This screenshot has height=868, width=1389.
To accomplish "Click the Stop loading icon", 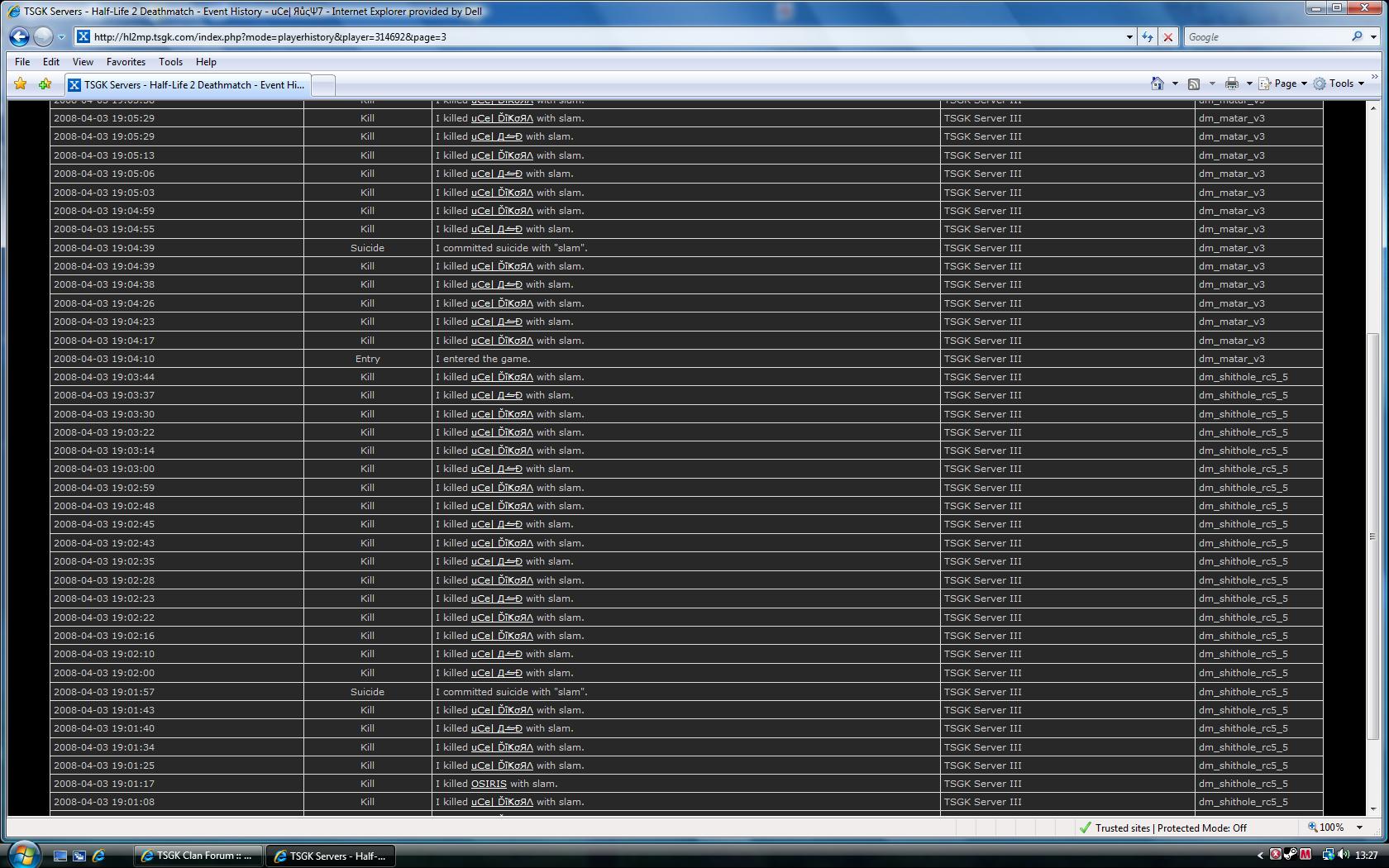I will point(1167,36).
